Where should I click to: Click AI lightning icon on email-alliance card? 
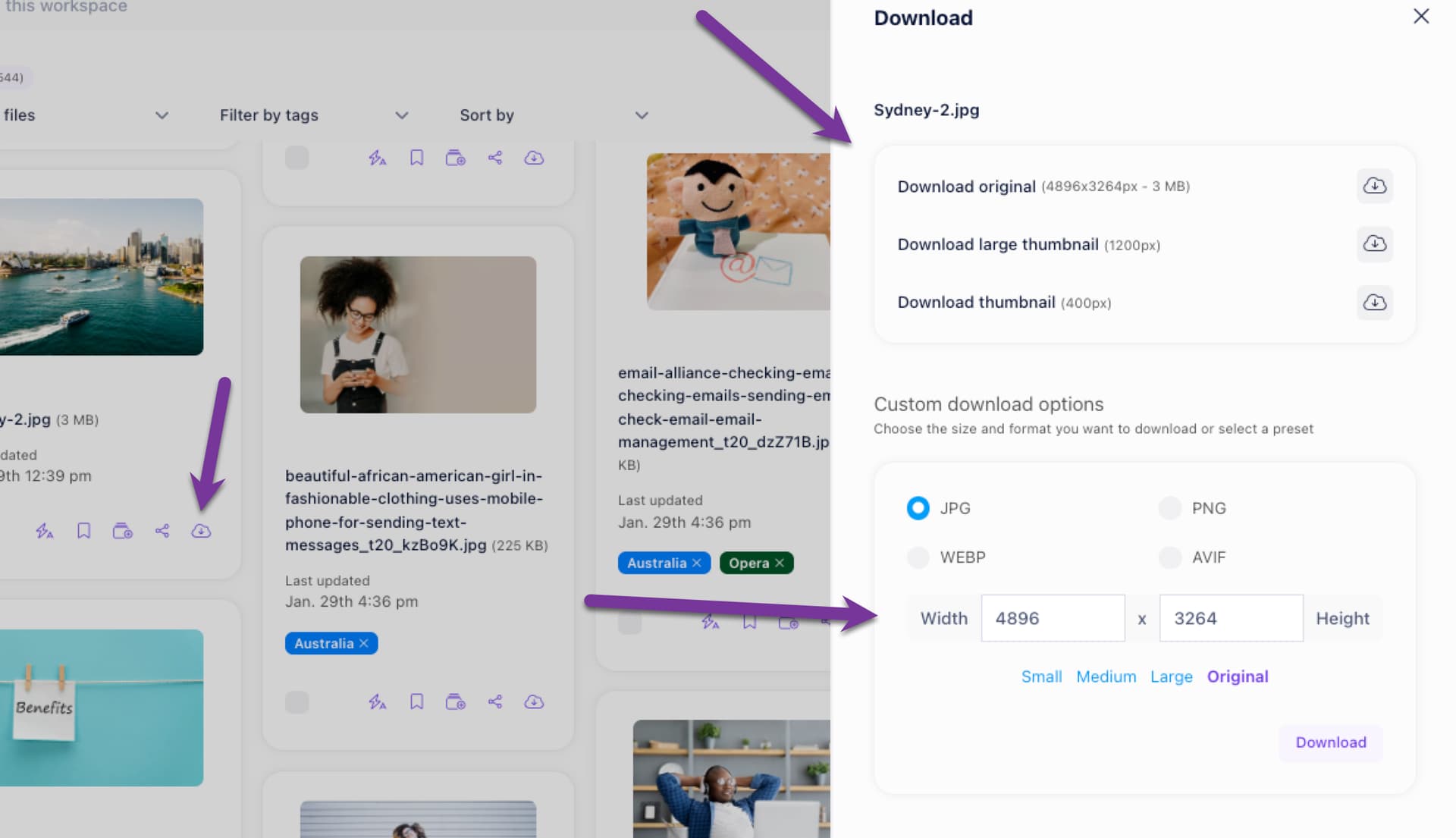pyautogui.click(x=711, y=623)
